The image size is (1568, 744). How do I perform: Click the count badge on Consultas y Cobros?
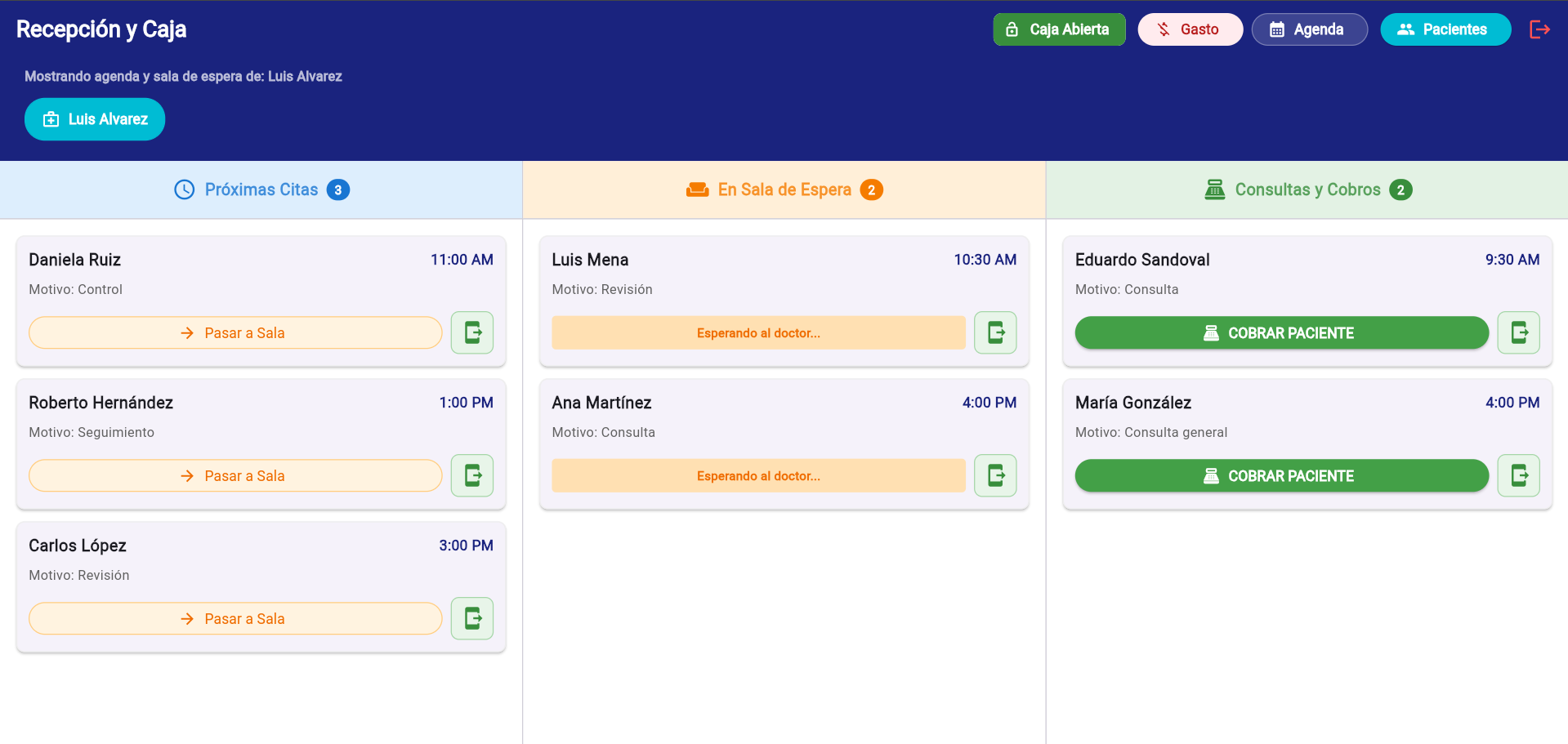tap(1400, 189)
